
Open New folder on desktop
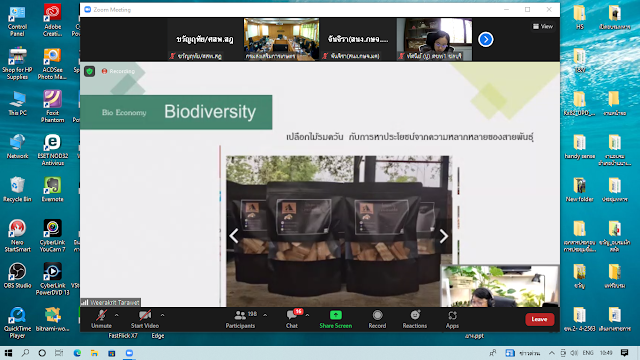point(580,190)
